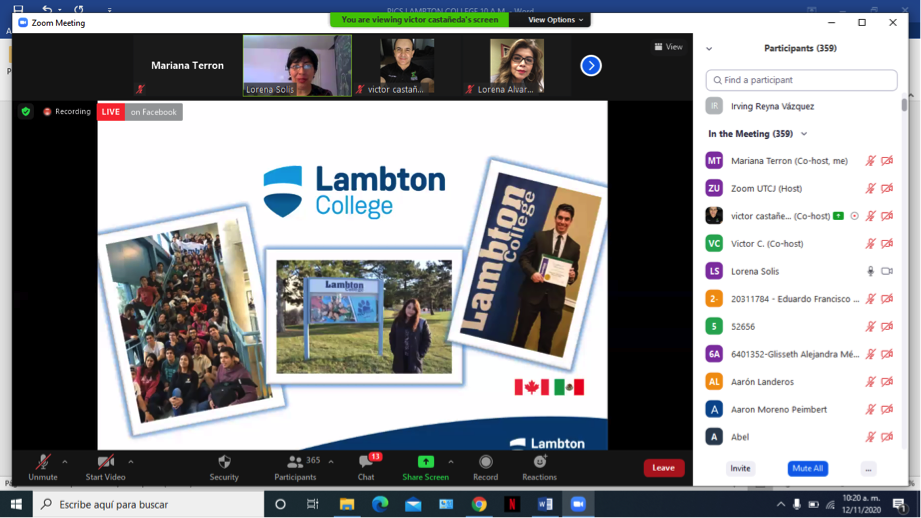Toggle video camera for Lorena Solis
Screen dimensions: 921x518
coord(887,271)
